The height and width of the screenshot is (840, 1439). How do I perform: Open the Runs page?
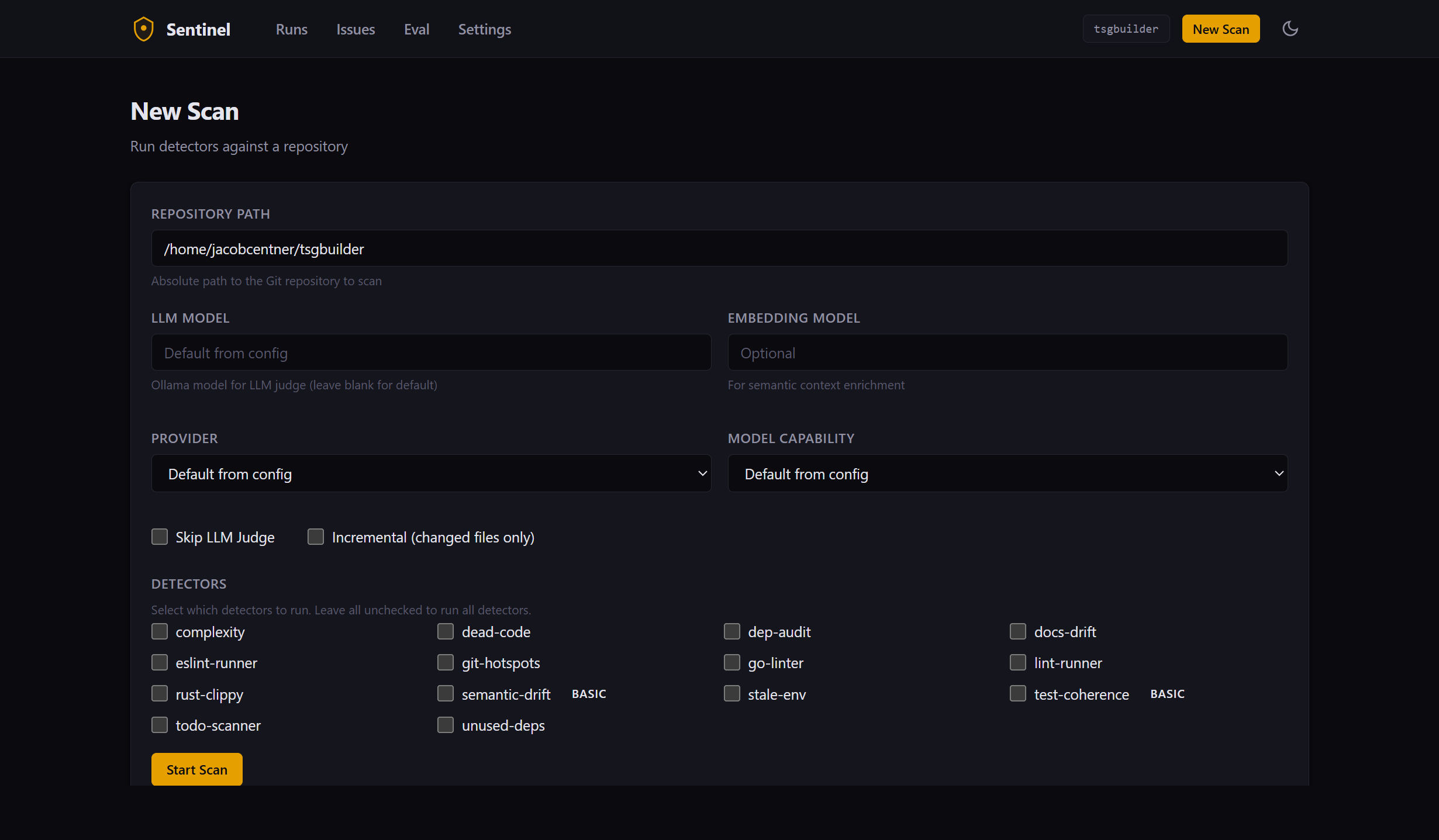(292, 29)
